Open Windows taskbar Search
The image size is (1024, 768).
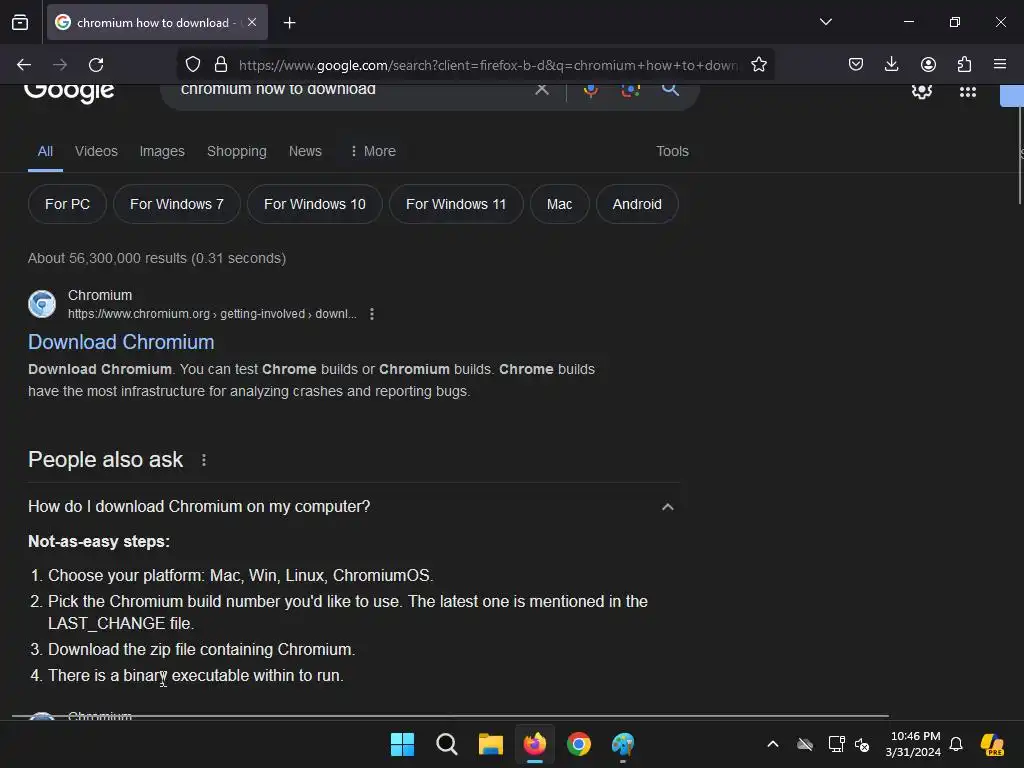447,744
